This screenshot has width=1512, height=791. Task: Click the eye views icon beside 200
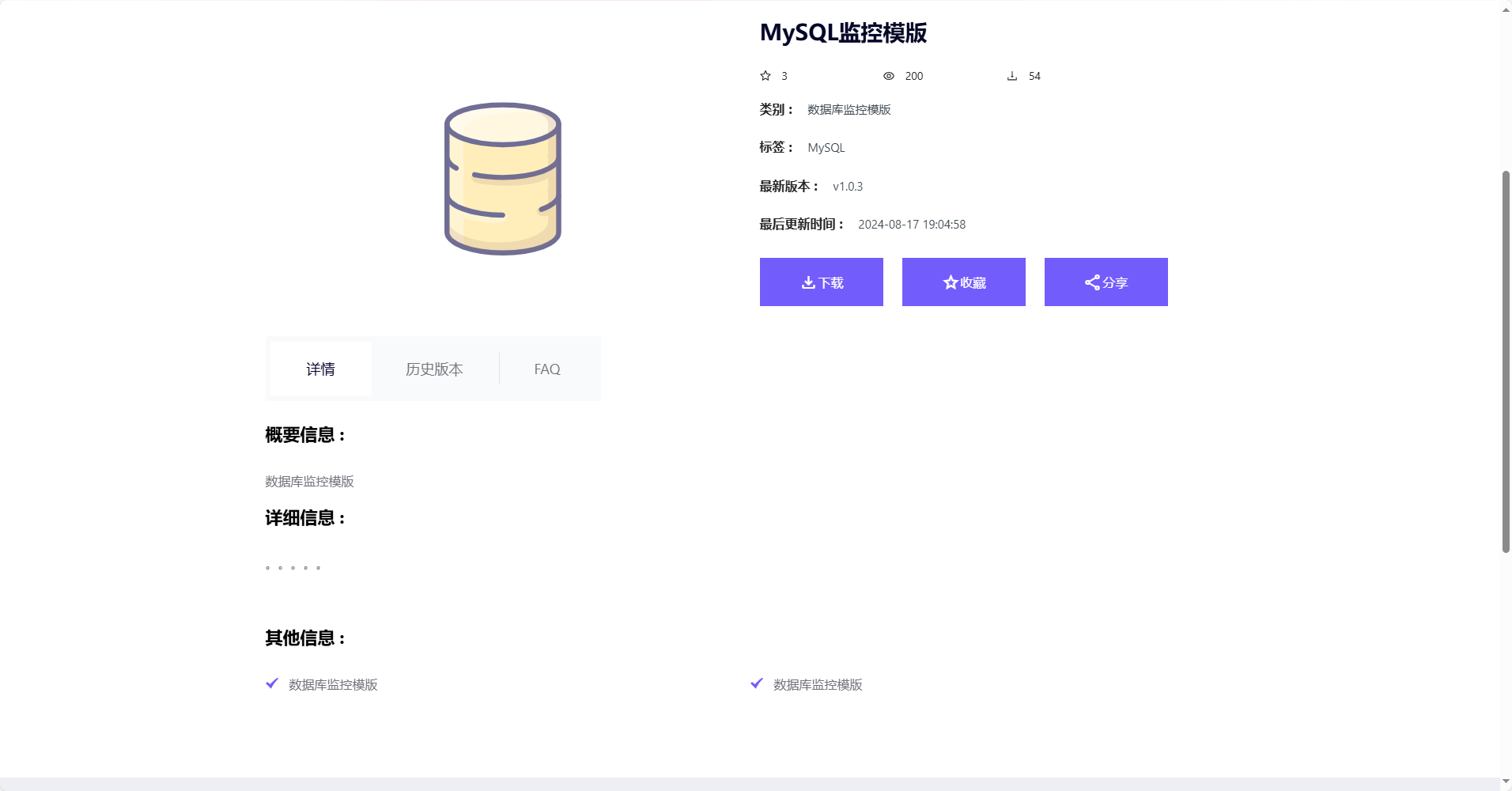[x=889, y=76]
